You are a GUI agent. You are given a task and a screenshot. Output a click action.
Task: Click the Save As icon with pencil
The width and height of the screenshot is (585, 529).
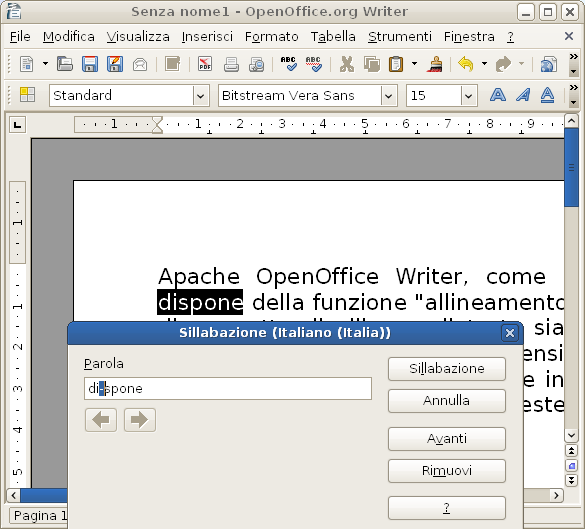click(115, 64)
